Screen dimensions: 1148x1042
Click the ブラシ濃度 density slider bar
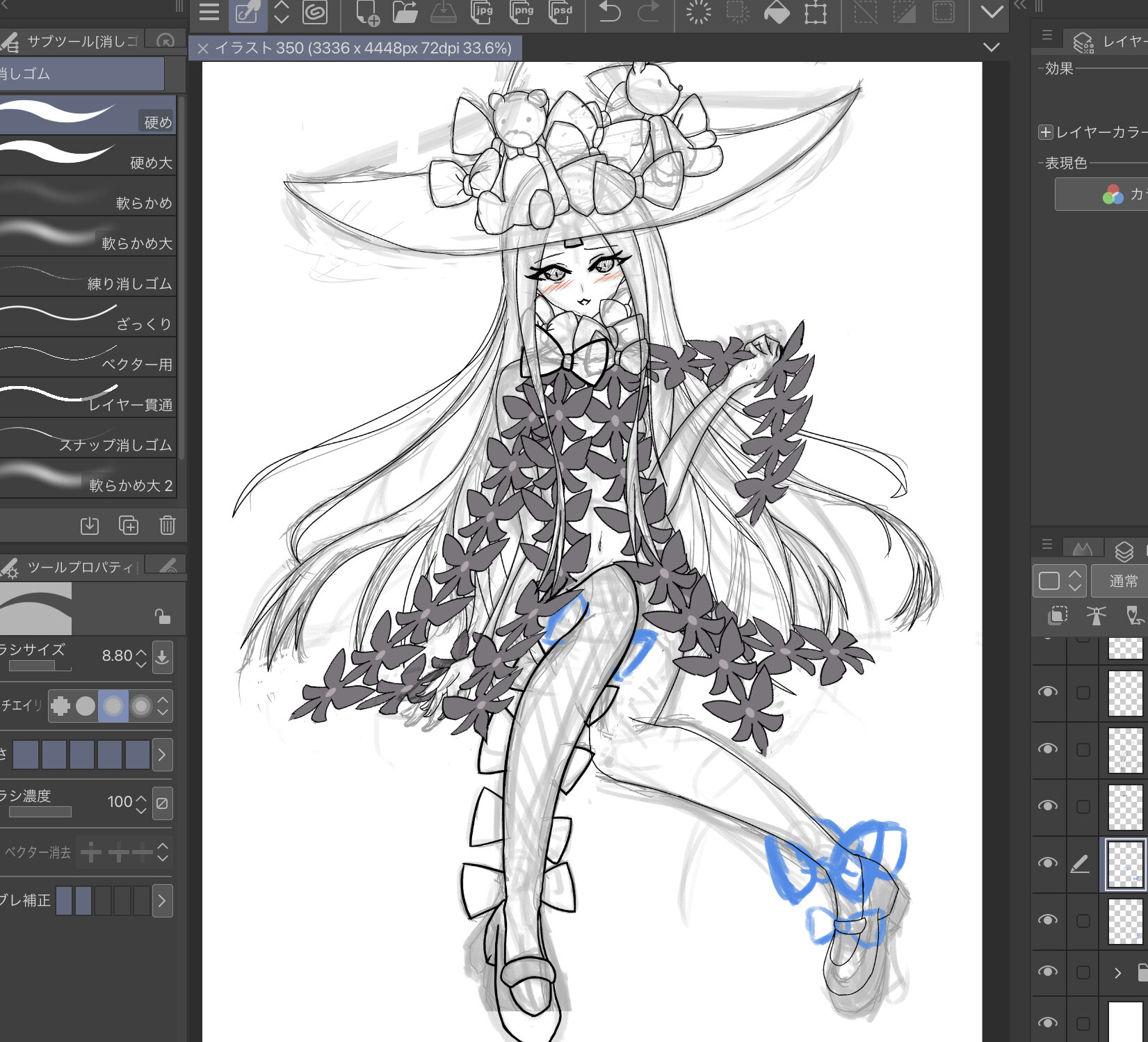pos(40,812)
